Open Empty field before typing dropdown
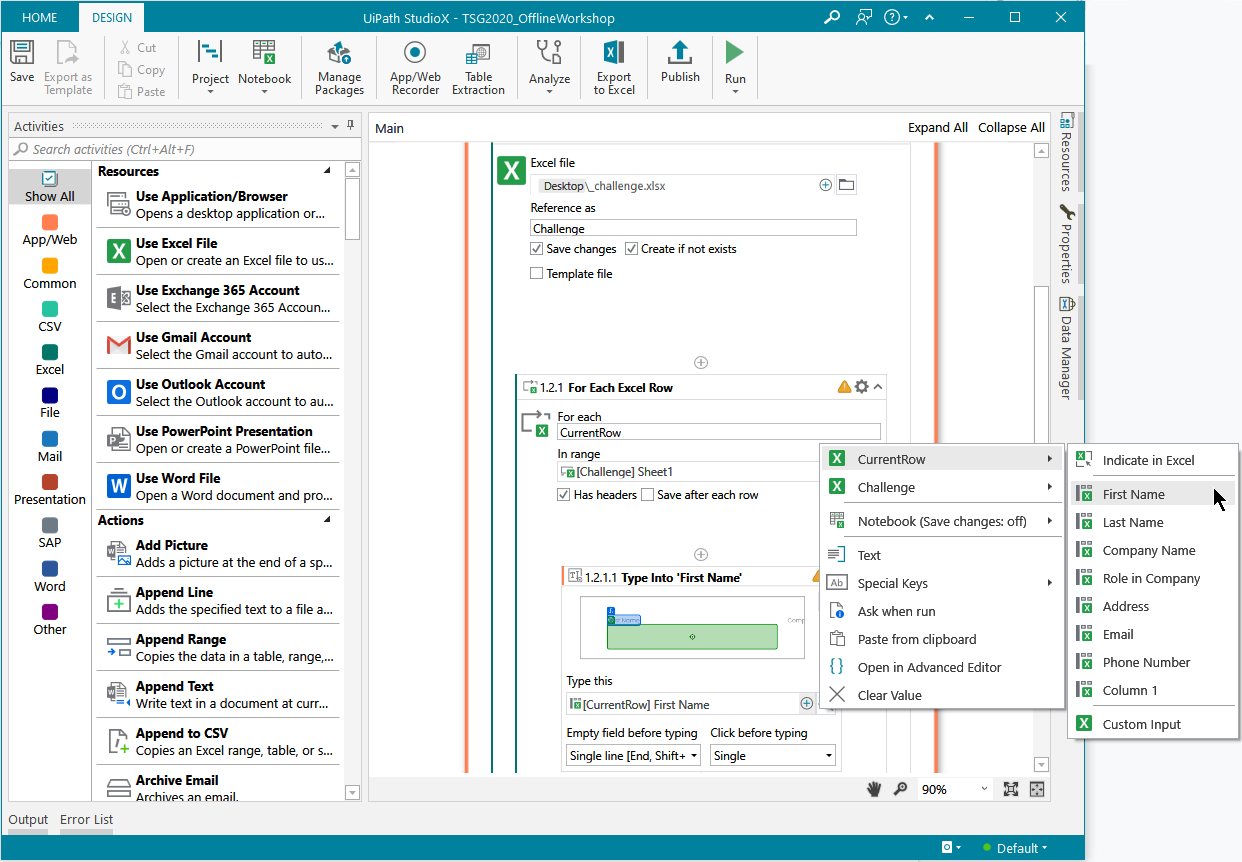 pyautogui.click(x=634, y=756)
